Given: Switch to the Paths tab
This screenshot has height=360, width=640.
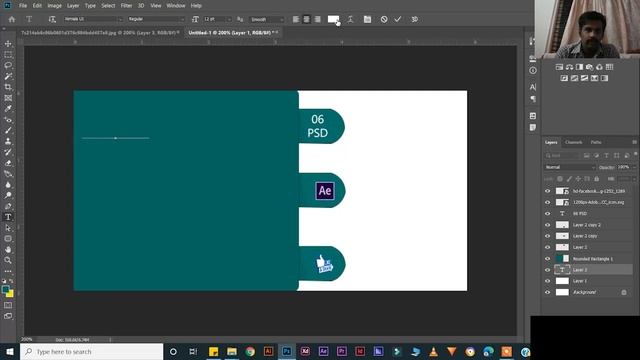Looking at the screenshot, I should tap(596, 142).
